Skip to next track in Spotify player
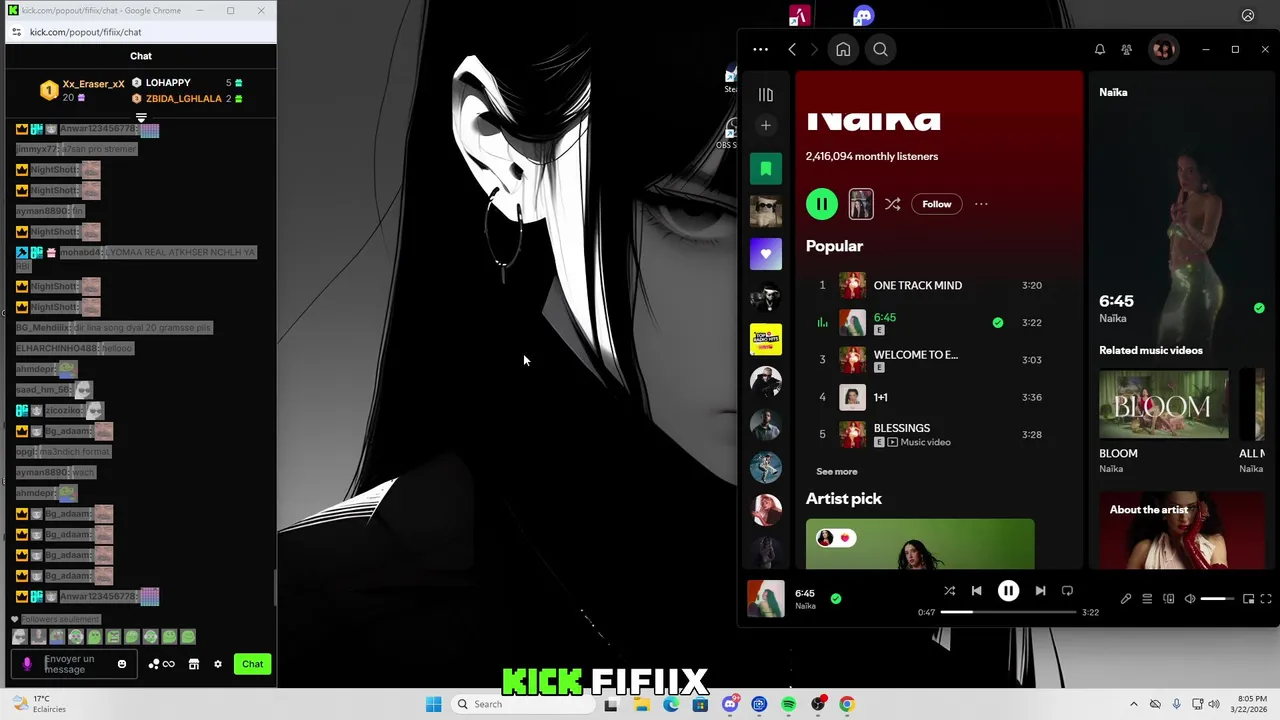This screenshot has width=1280, height=720. [1040, 591]
